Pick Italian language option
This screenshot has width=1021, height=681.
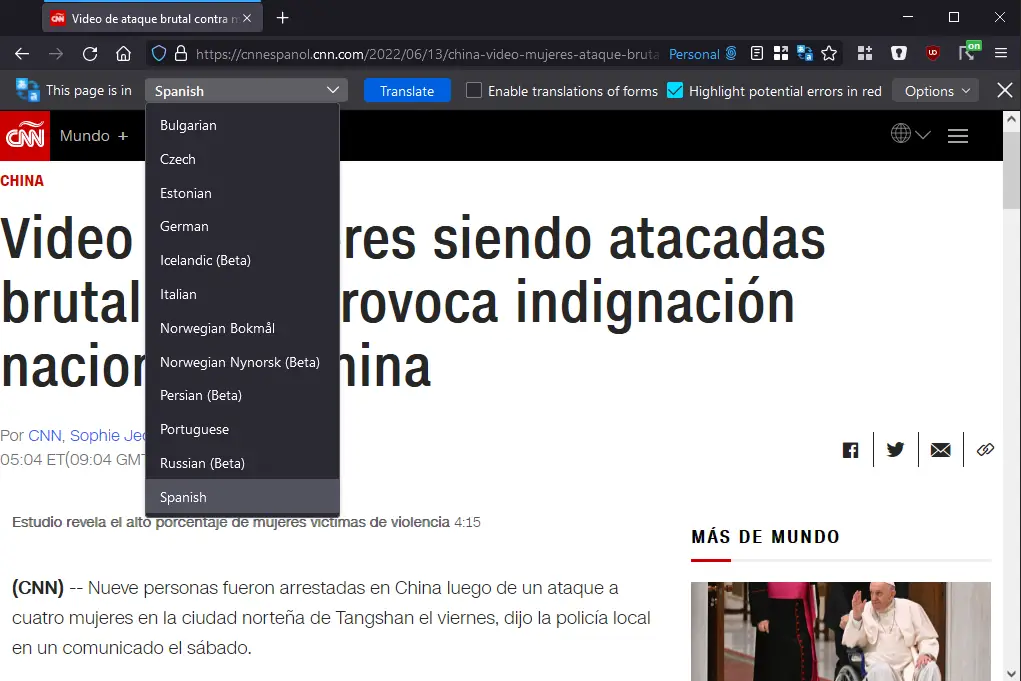pos(242,294)
